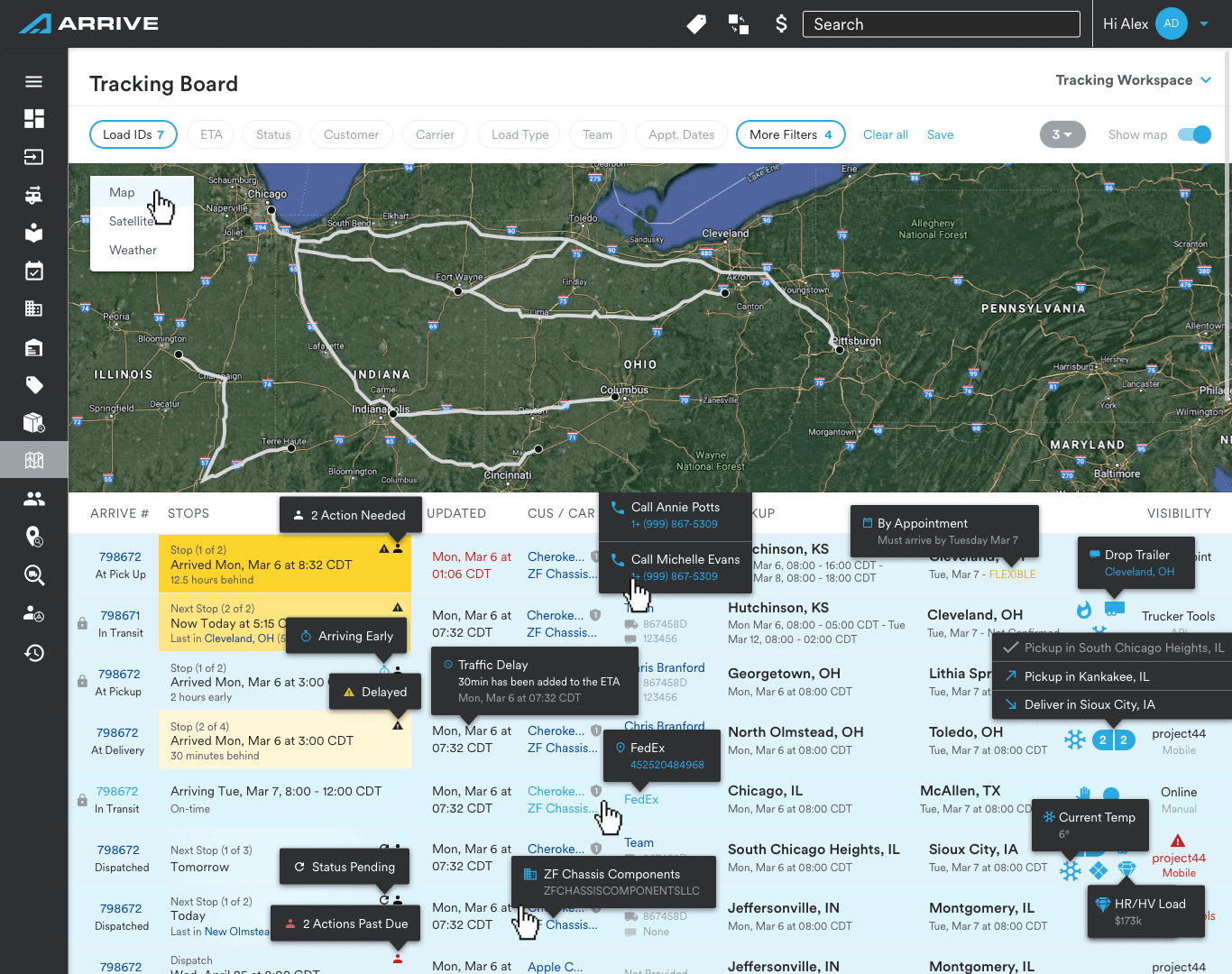Open the Load Type filter
Viewport: 1232px width, 974px height.
pos(520,134)
